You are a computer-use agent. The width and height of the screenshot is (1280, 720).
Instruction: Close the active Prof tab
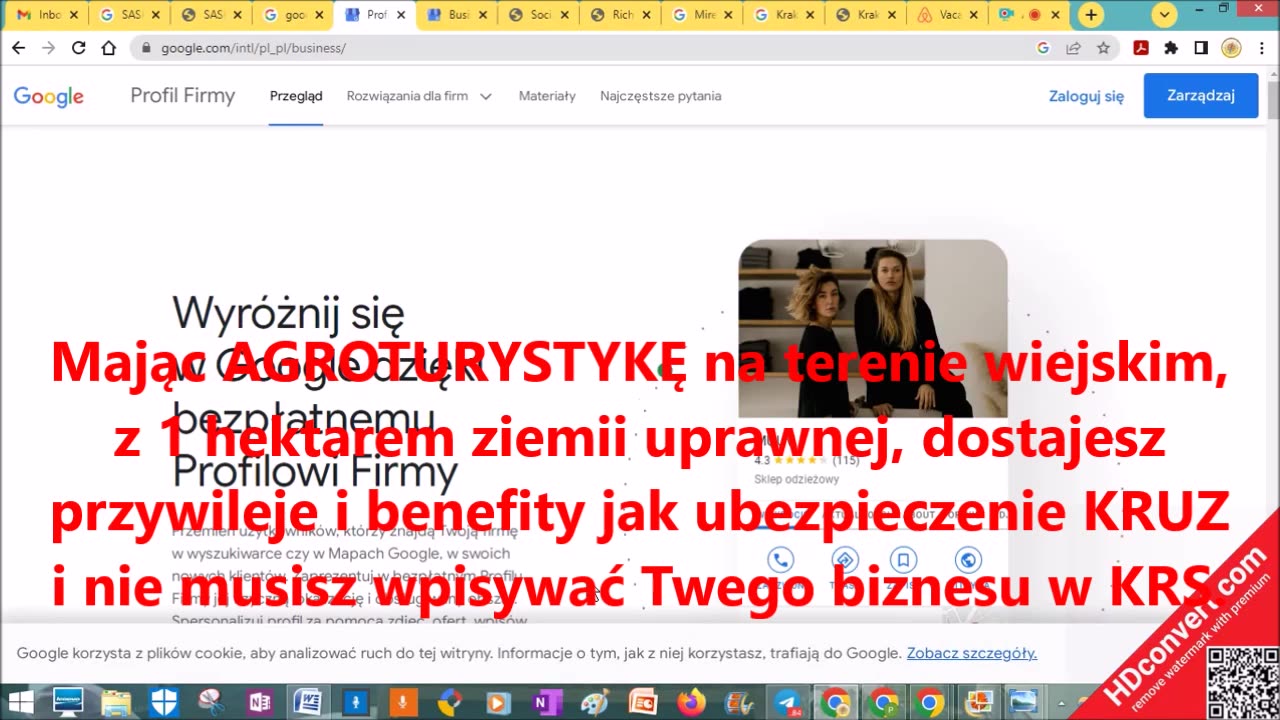point(401,15)
